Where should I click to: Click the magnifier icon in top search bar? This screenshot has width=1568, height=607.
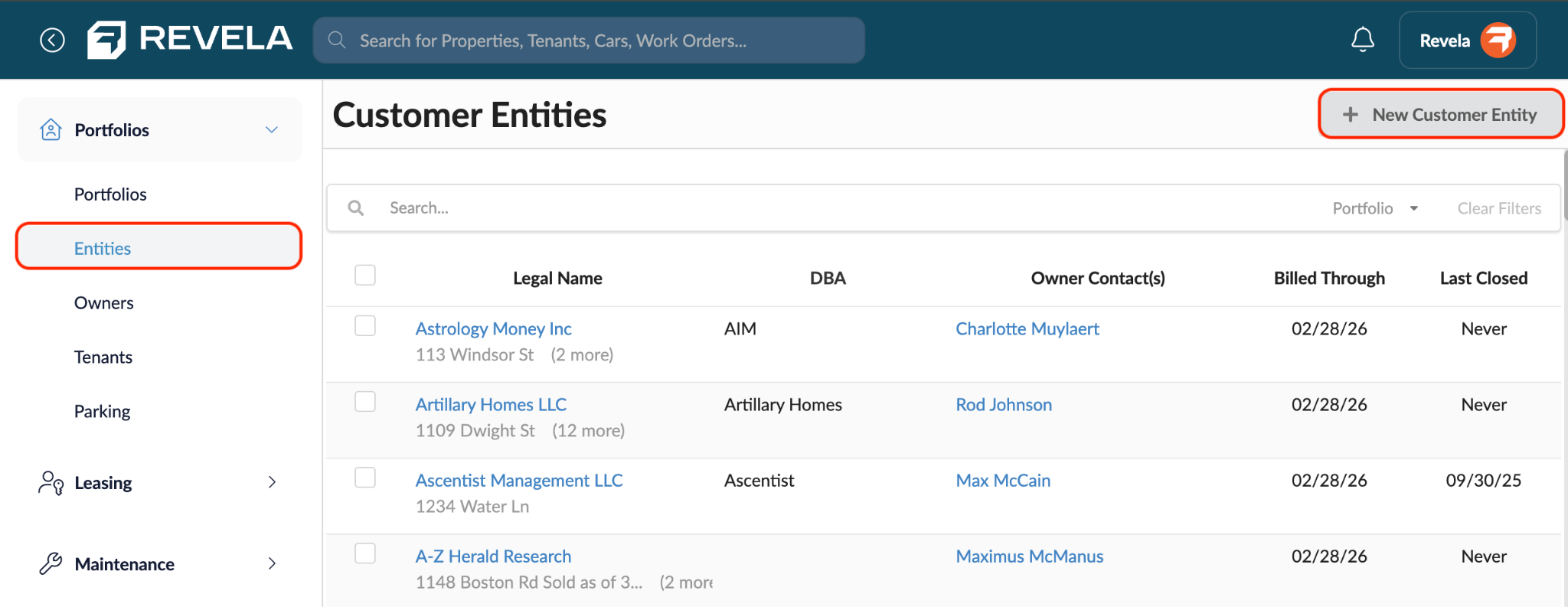337,40
